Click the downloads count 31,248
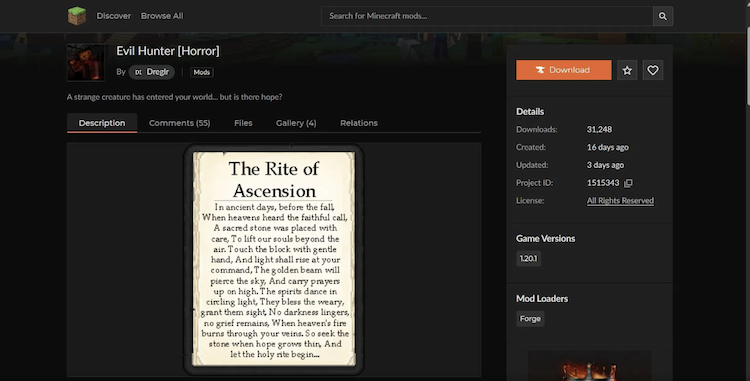Screen dimensions: 750x381 coord(599,130)
